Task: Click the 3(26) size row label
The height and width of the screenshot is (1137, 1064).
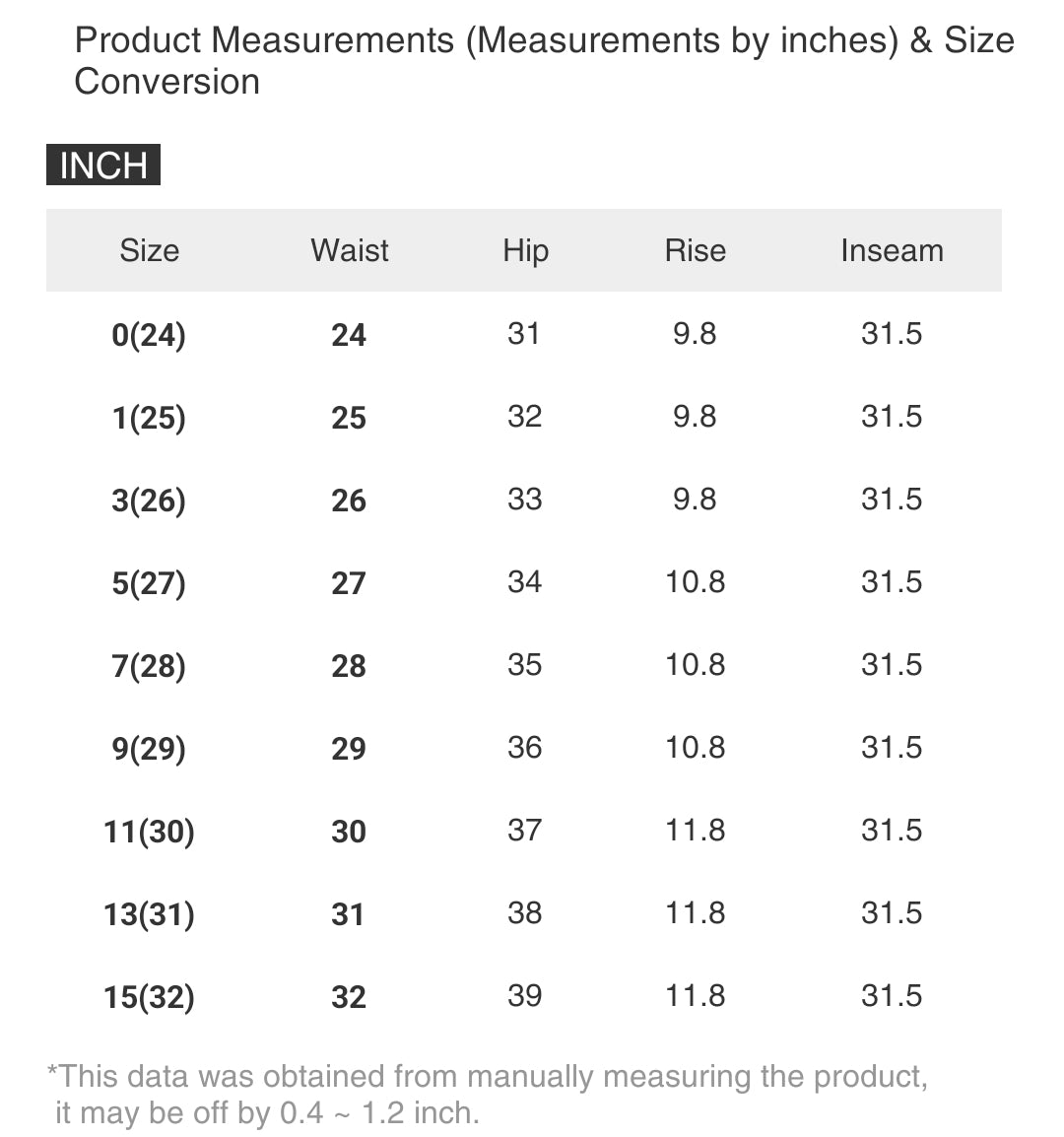Action: pyautogui.click(x=149, y=501)
